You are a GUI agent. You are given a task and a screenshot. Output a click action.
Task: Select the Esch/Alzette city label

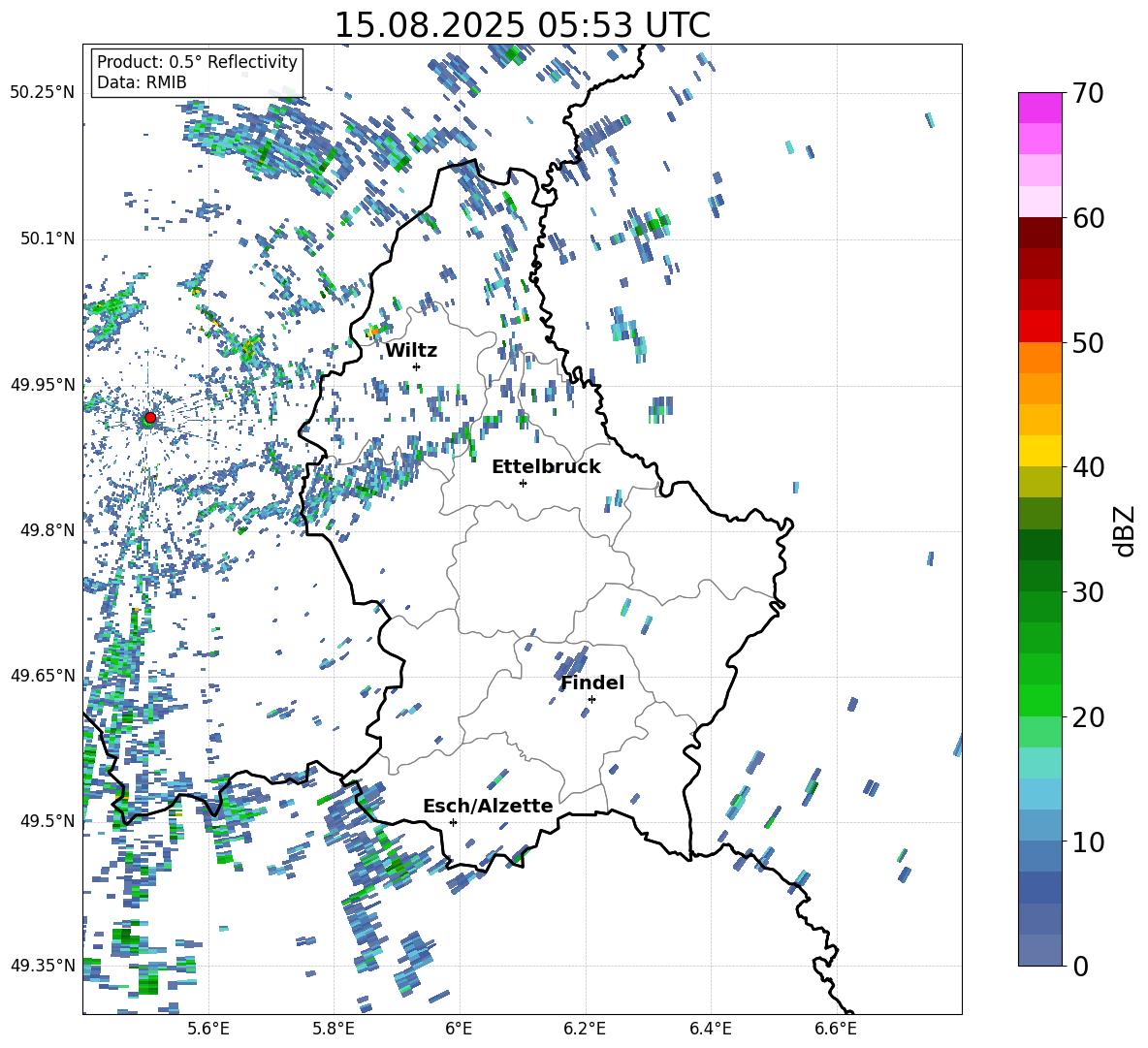pyautogui.click(x=488, y=806)
